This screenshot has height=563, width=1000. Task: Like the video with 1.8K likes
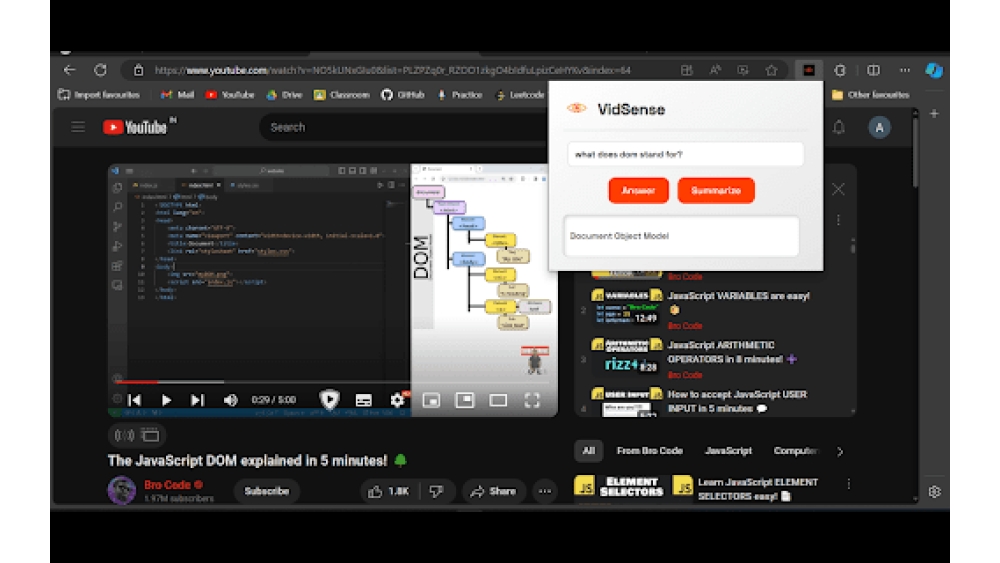point(388,491)
